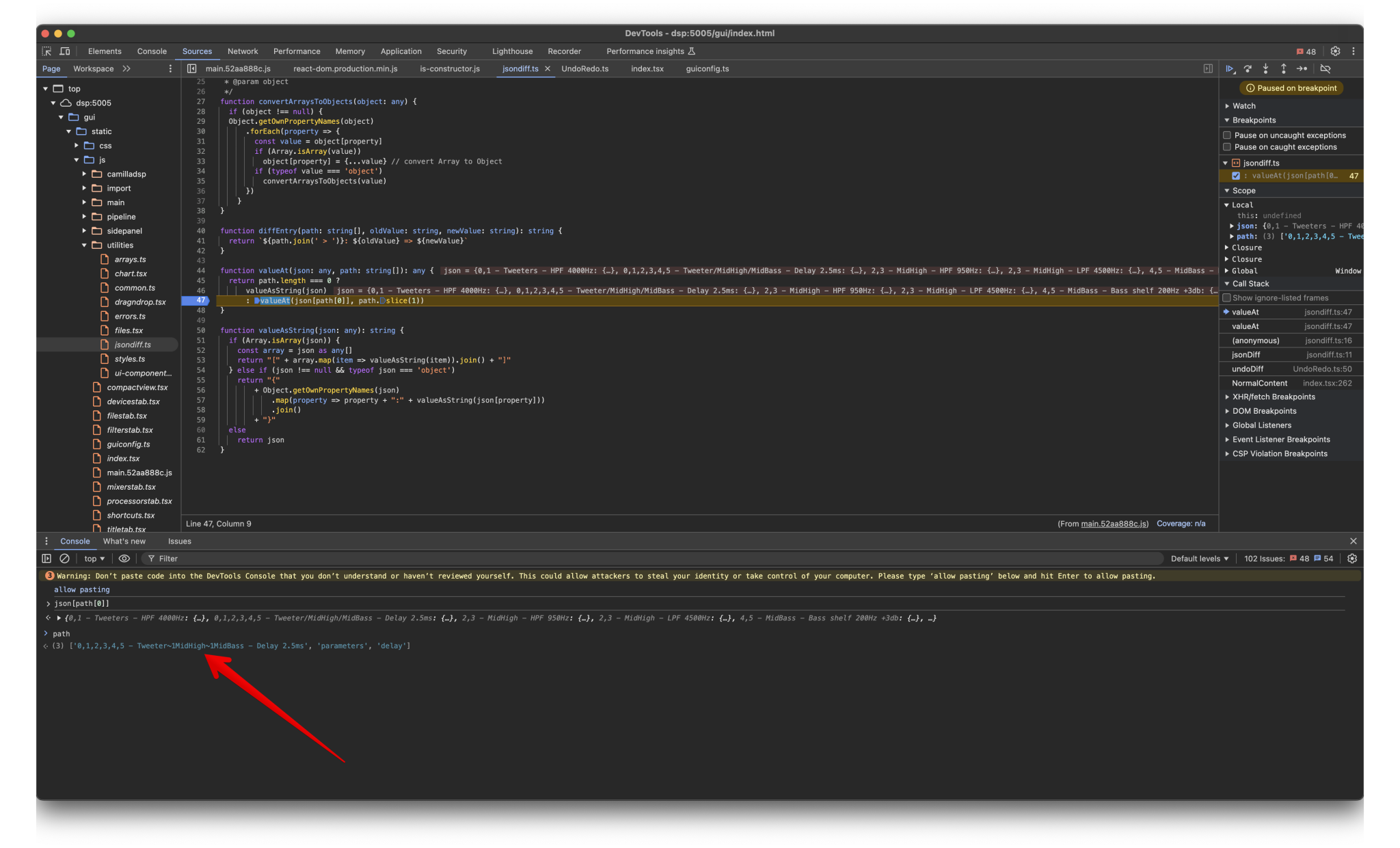Open the drawer three-dot menu
This screenshot has width=1400, height=848.
click(46, 541)
